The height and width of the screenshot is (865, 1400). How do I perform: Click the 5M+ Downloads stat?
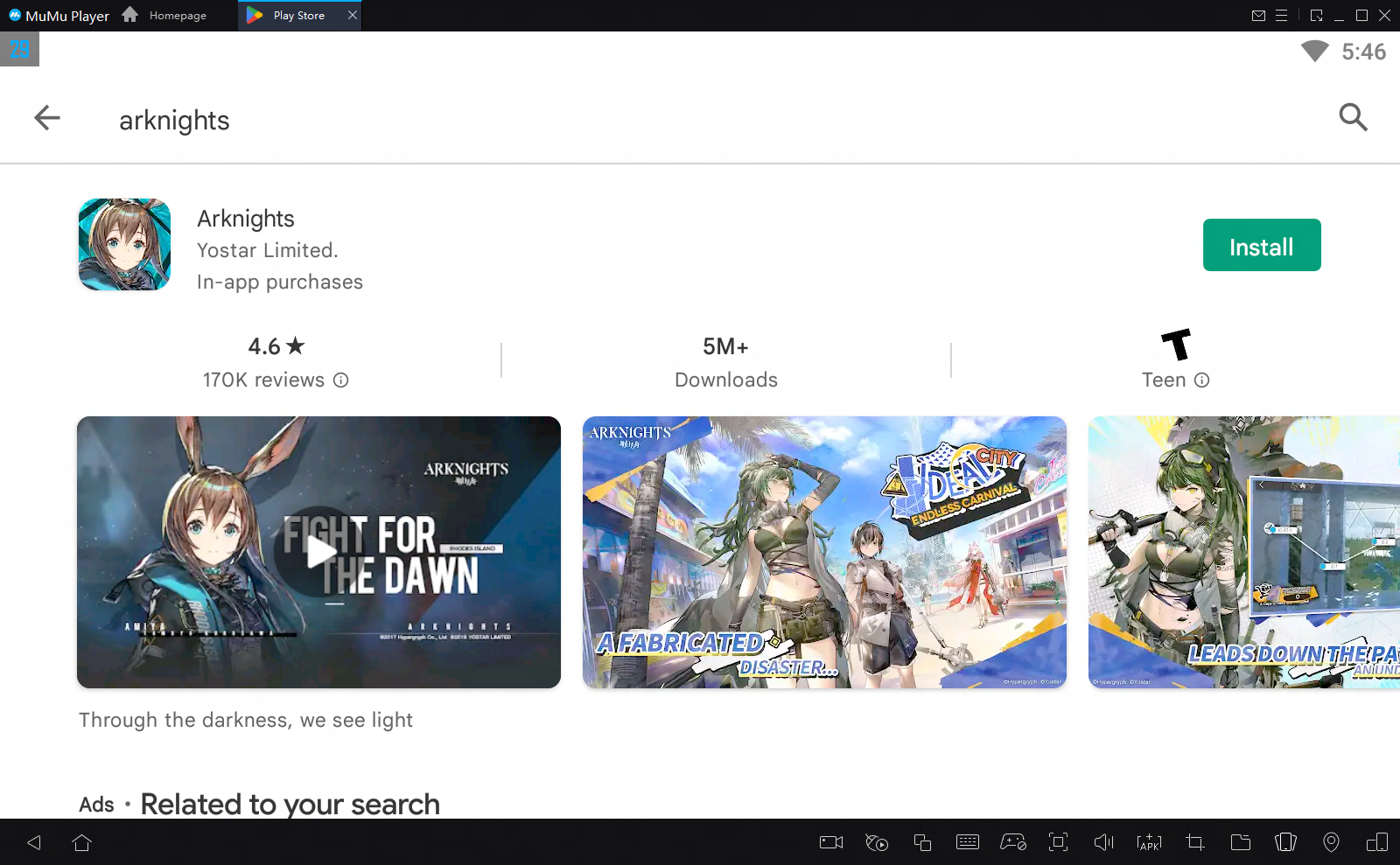tap(725, 362)
